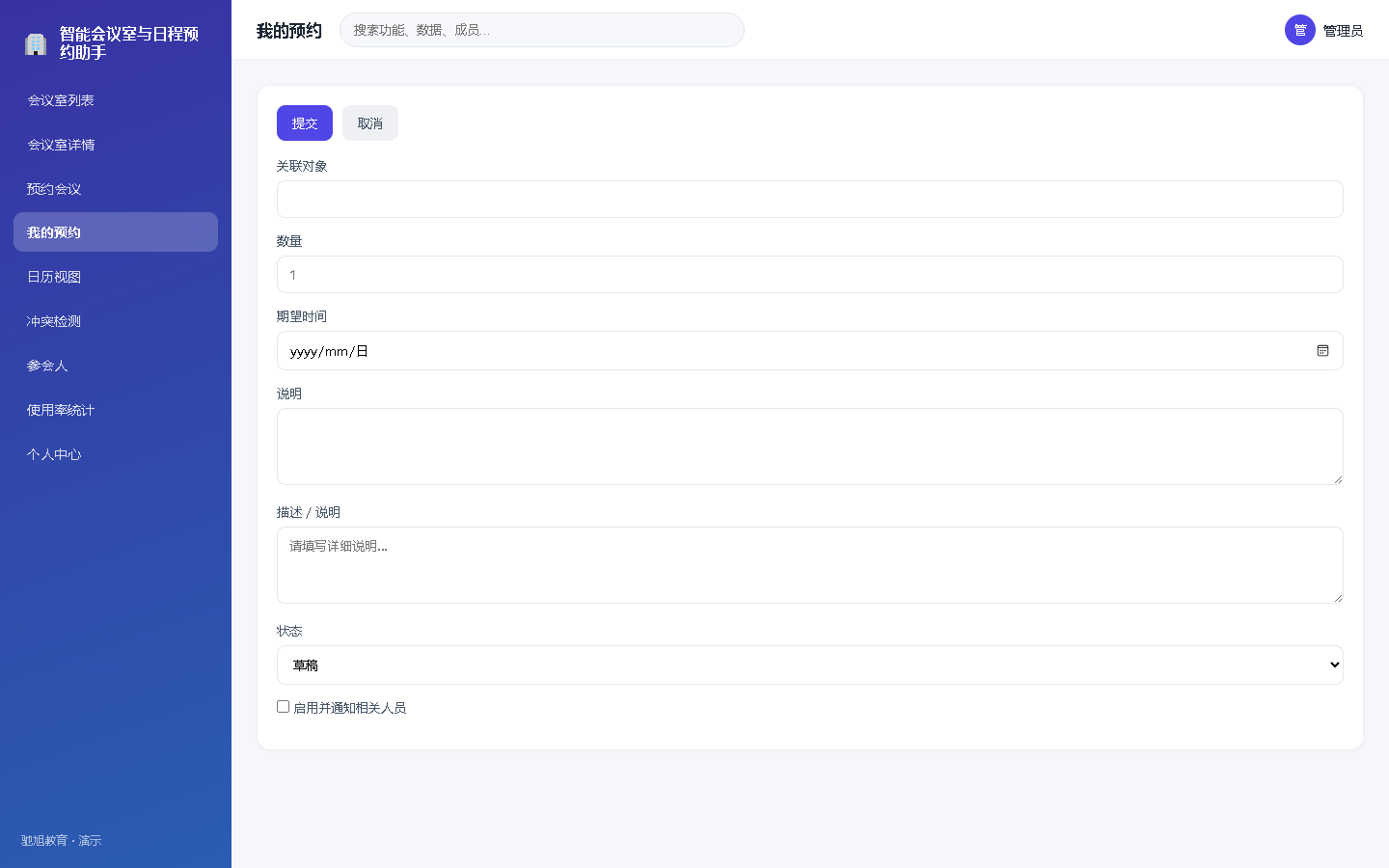
Task: Open 使用率统计 sidebar entry
Action: (x=116, y=410)
